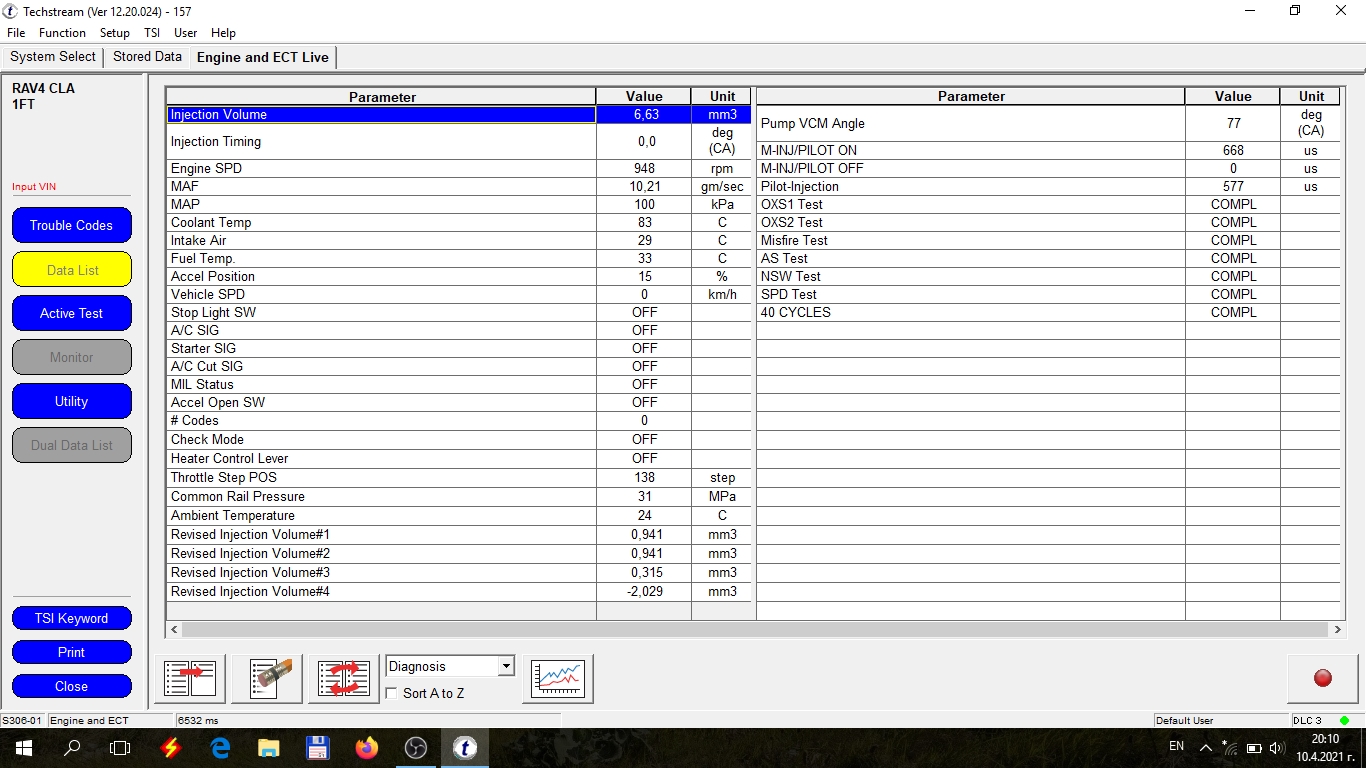Image resolution: width=1366 pixels, height=768 pixels.
Task: Open the Function menu
Action: pyautogui.click(x=62, y=33)
